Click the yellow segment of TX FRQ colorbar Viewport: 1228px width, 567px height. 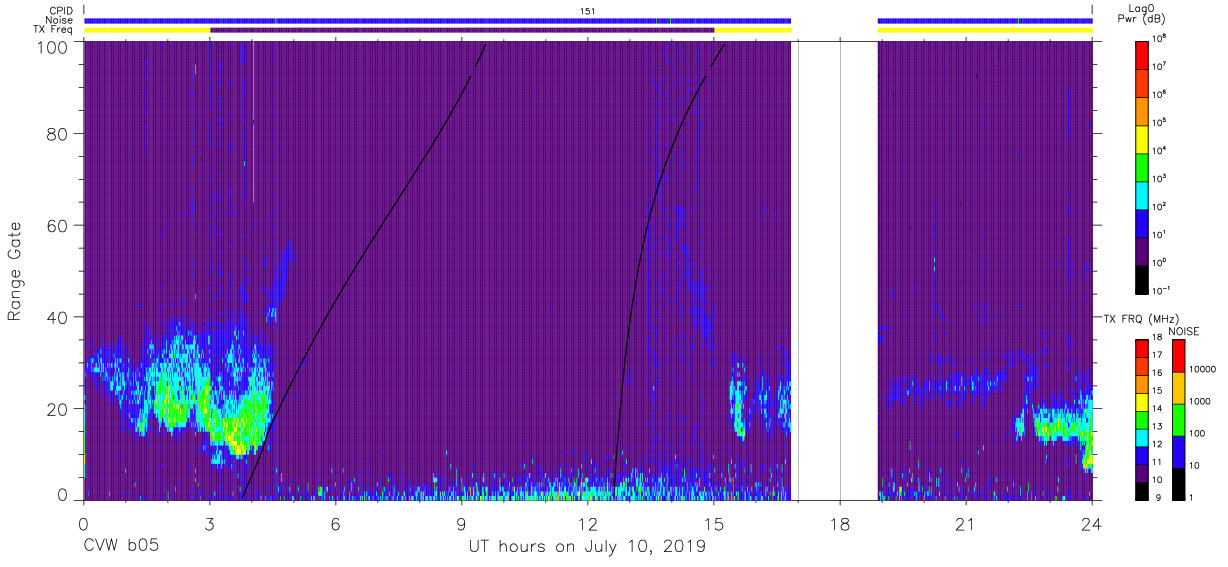coord(1143,403)
